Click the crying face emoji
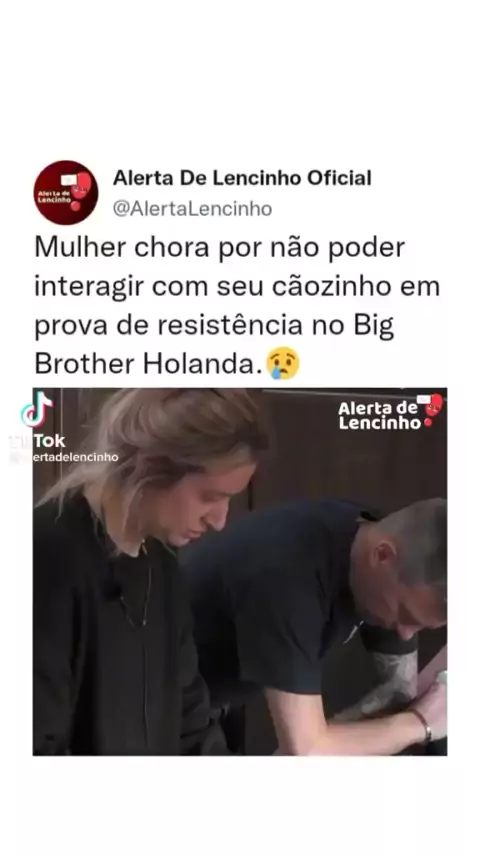The height and width of the screenshot is (854, 480). (283, 363)
